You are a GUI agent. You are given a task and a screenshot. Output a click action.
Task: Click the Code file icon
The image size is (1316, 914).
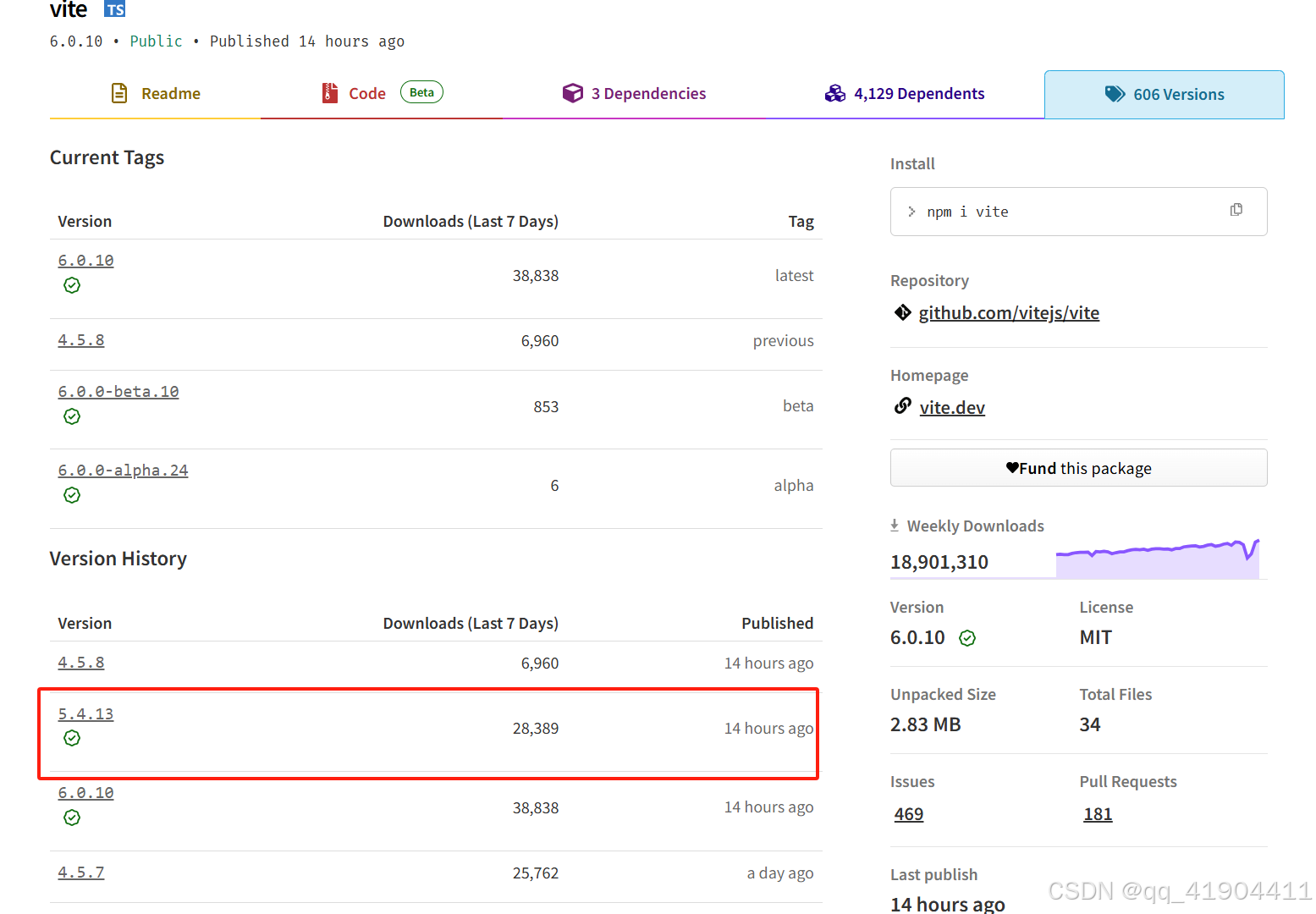(330, 93)
